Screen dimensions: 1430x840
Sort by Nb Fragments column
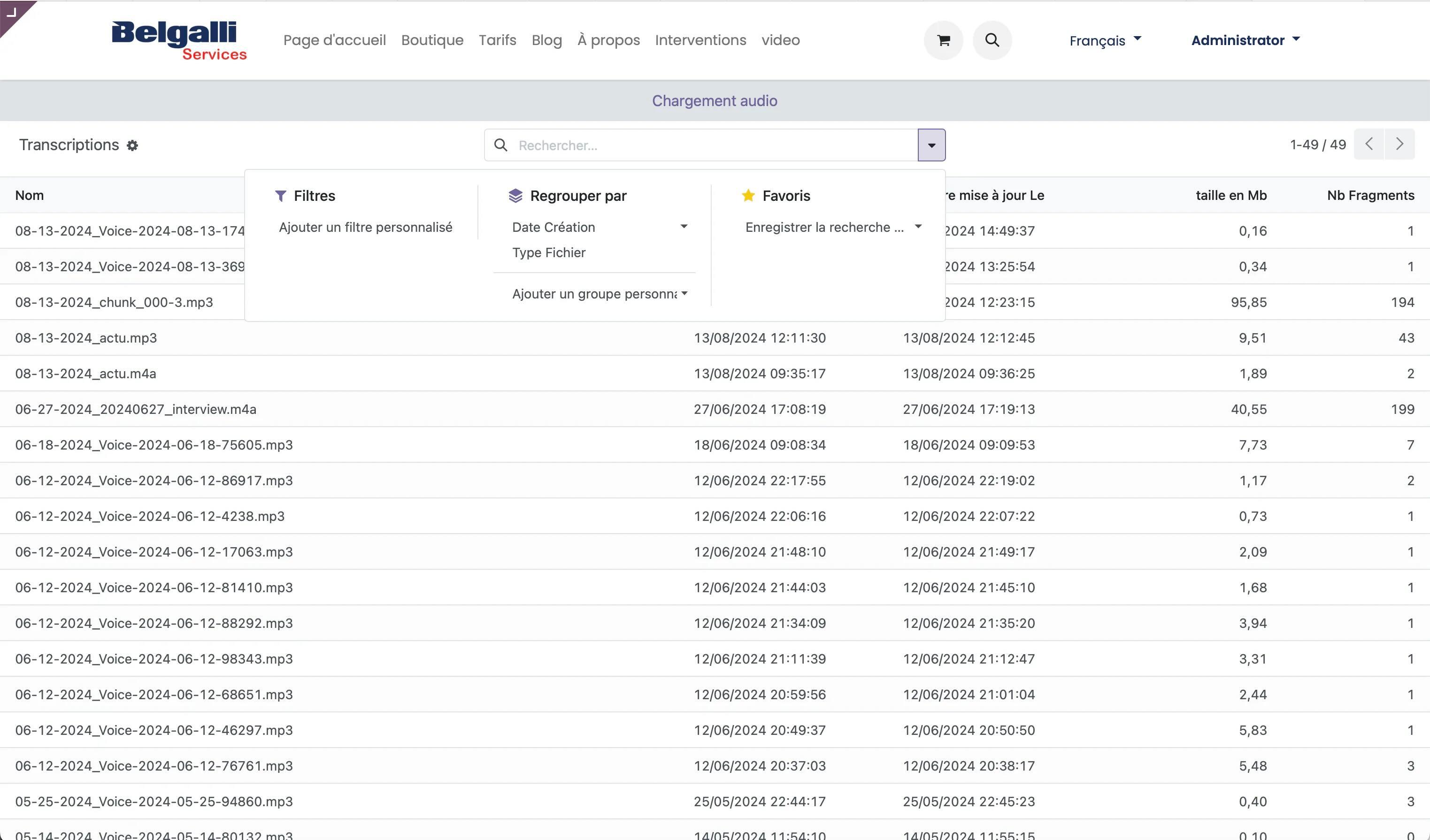click(1370, 195)
